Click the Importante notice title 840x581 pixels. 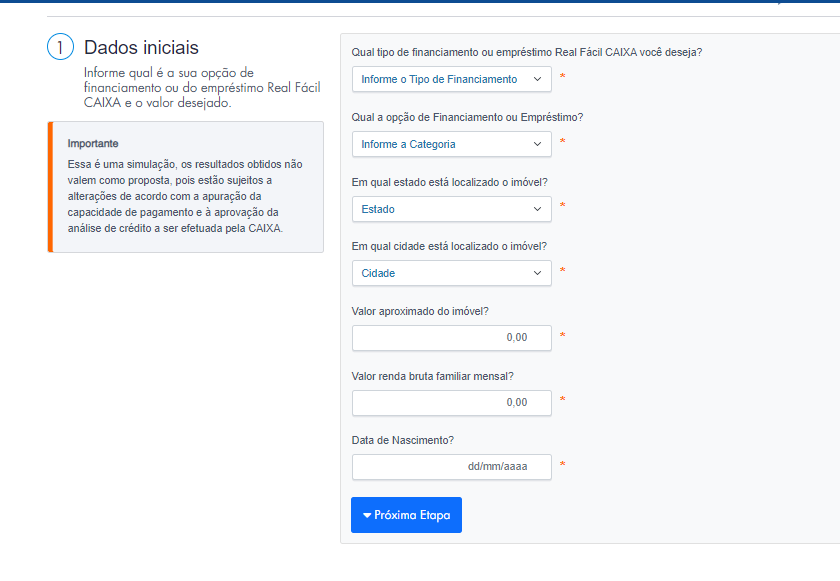(93, 144)
